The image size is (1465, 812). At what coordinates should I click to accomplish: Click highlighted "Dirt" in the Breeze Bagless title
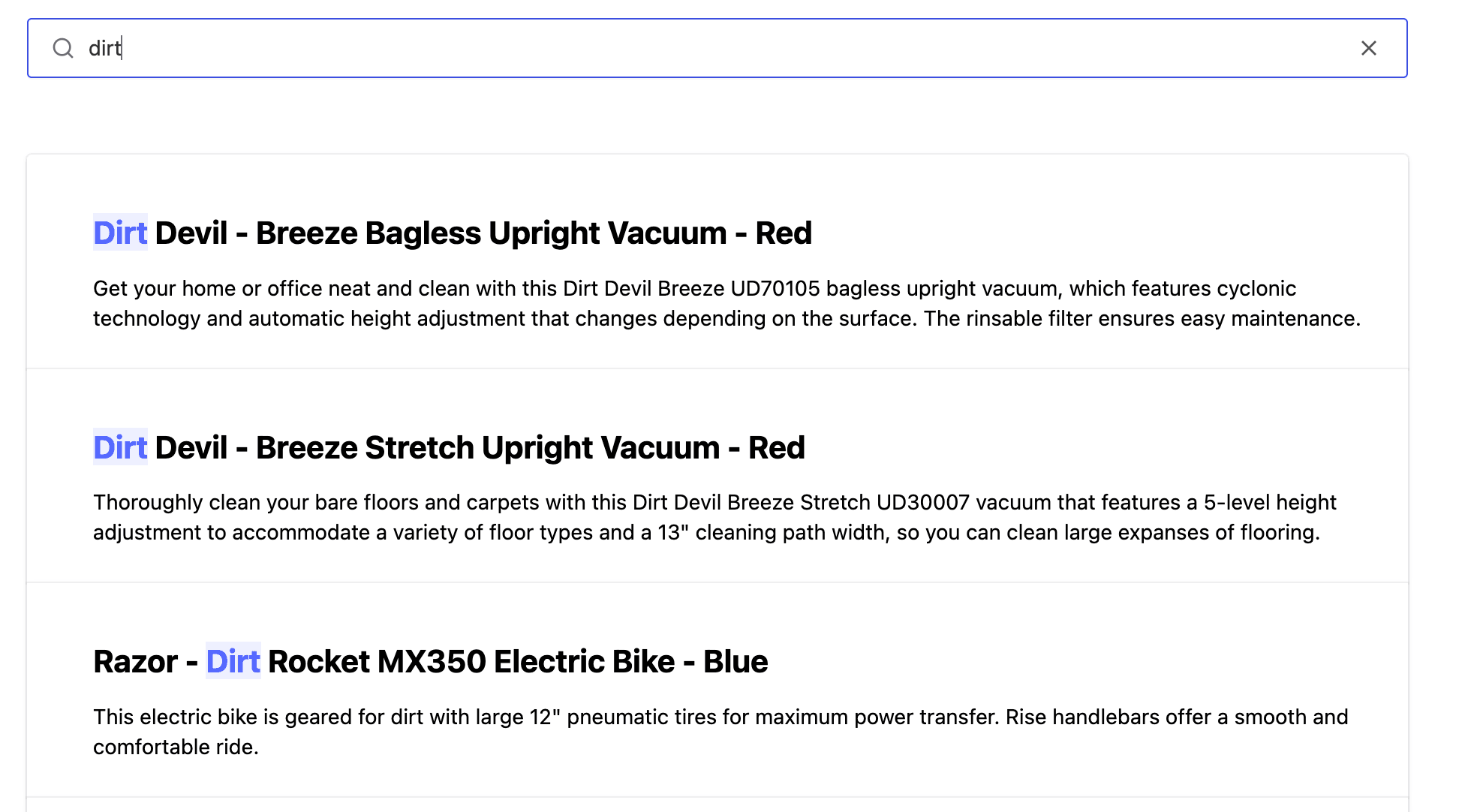tap(120, 233)
